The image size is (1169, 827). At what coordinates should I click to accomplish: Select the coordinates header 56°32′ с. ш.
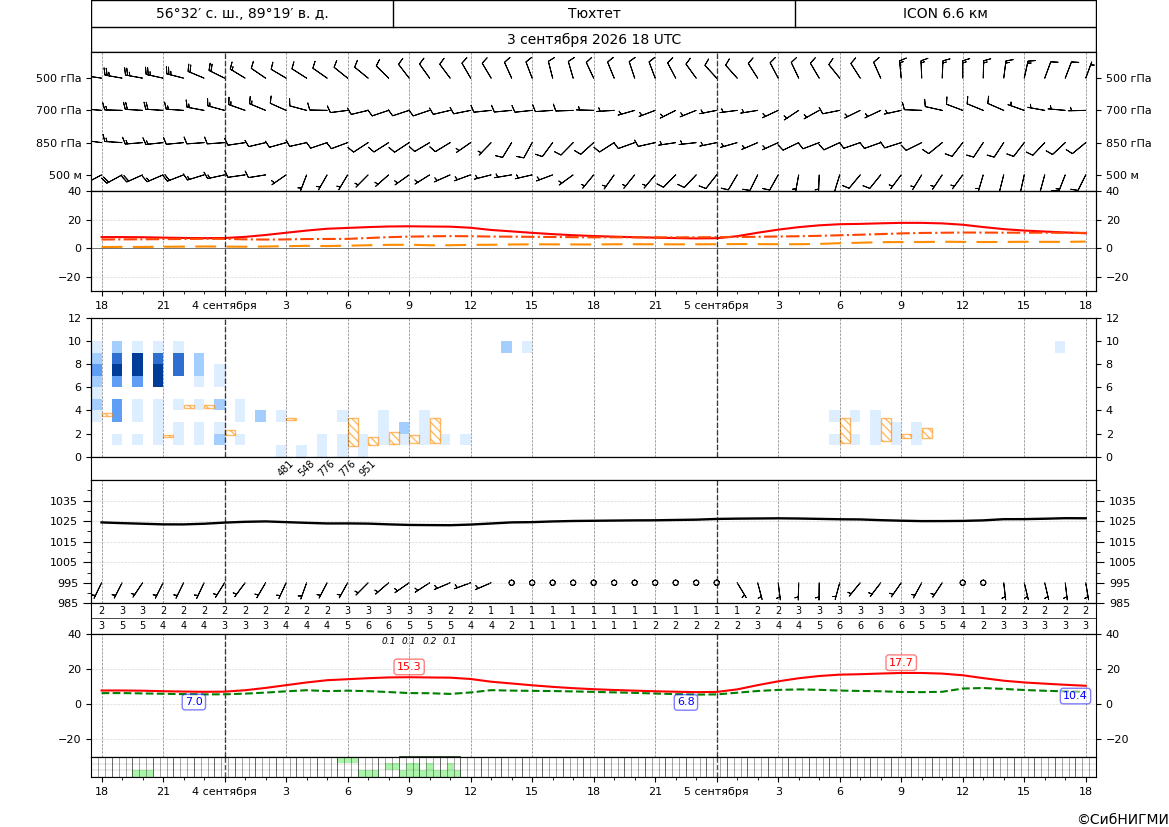[x=242, y=13]
